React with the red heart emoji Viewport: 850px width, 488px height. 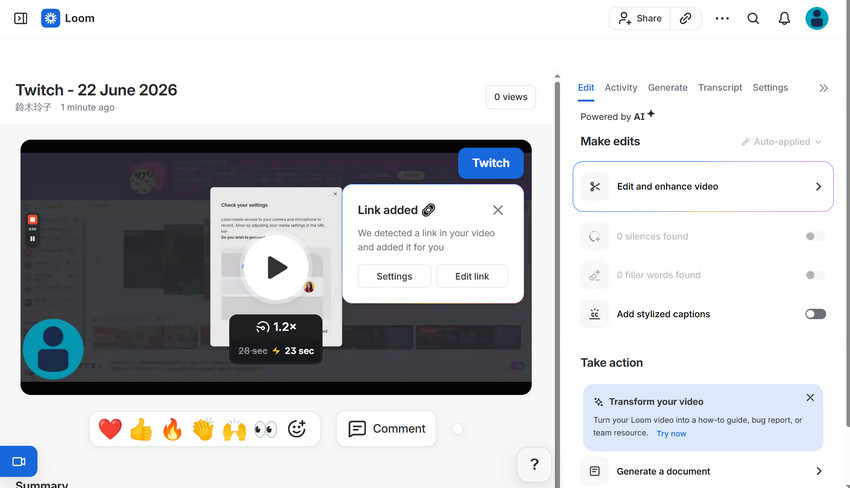click(x=110, y=429)
